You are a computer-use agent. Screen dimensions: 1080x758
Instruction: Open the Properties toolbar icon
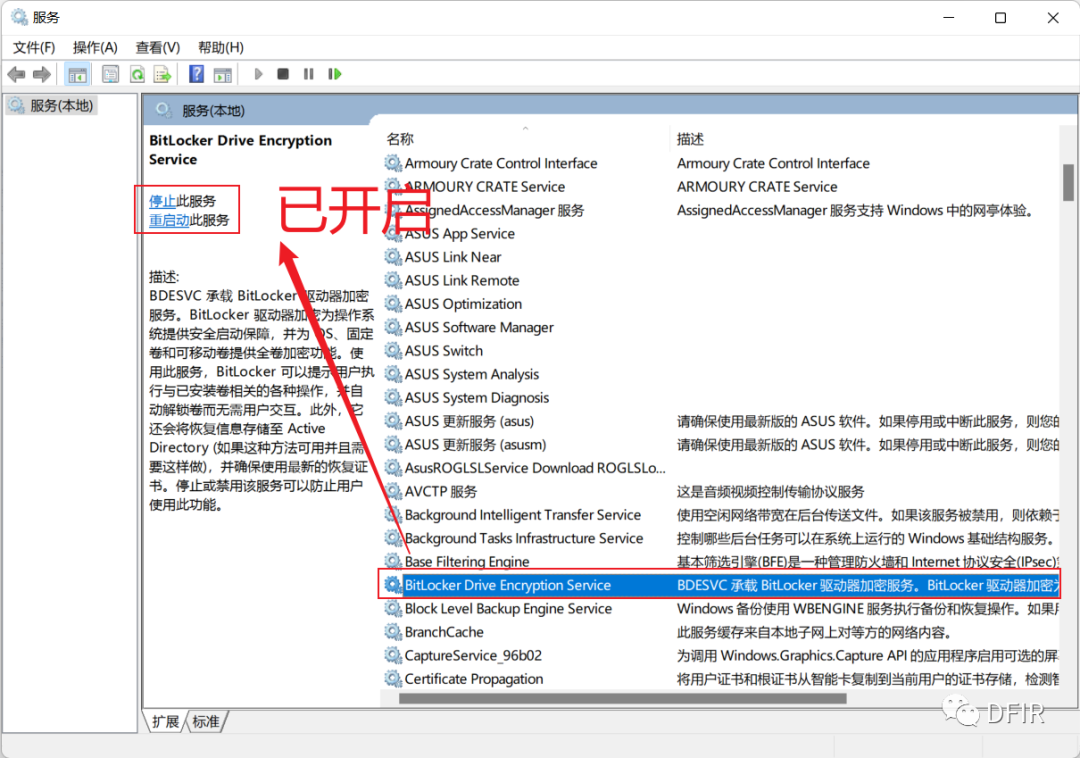110,74
